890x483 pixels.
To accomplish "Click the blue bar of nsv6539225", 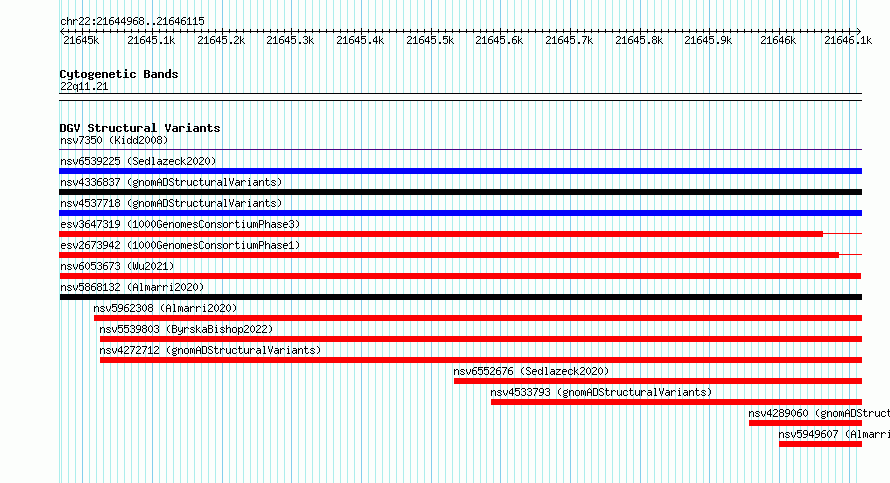I will tap(460, 171).
